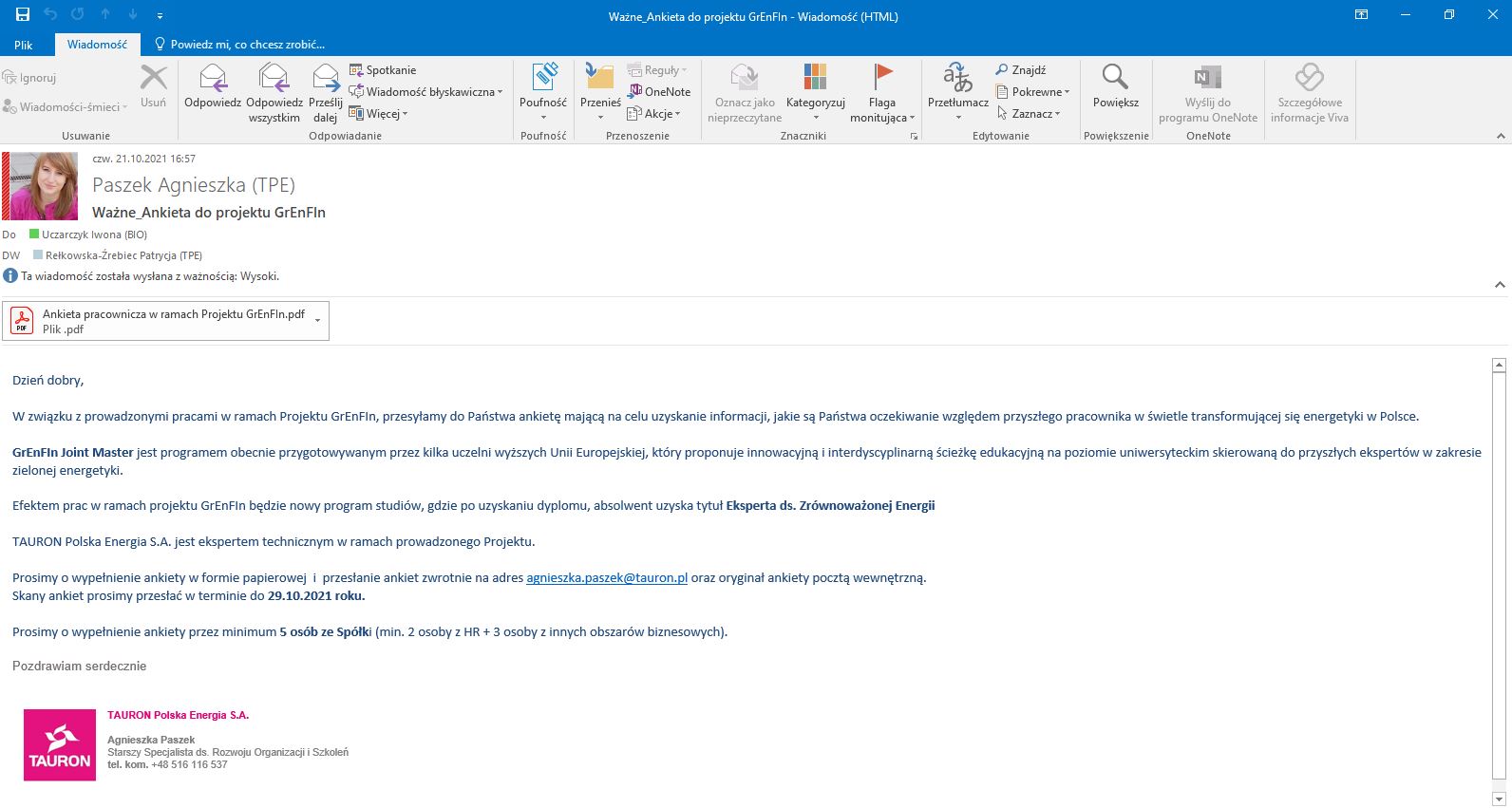Viewport: 1512px width, 808px height.
Task: Click scrollbar up arrow in message body
Action: 1500,365
